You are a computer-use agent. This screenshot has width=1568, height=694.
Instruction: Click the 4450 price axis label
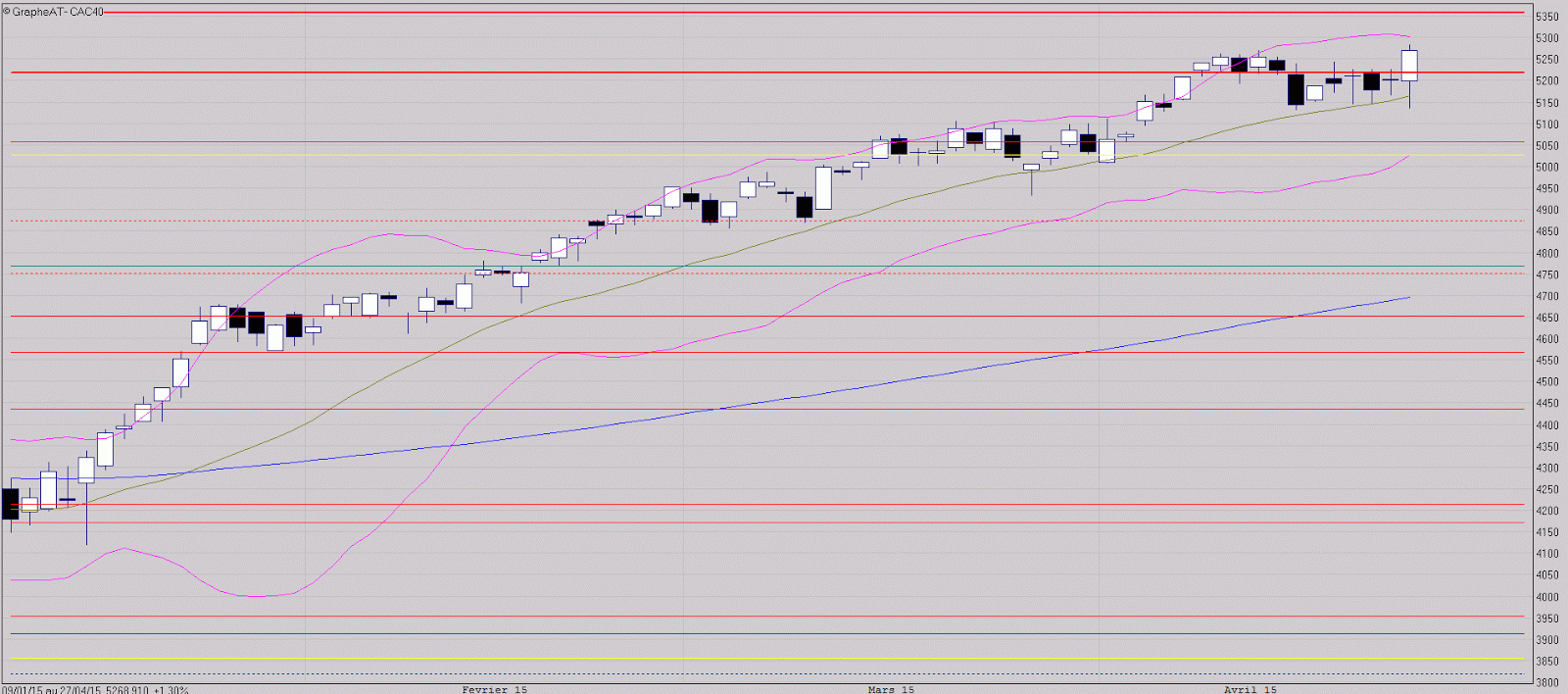click(1546, 404)
